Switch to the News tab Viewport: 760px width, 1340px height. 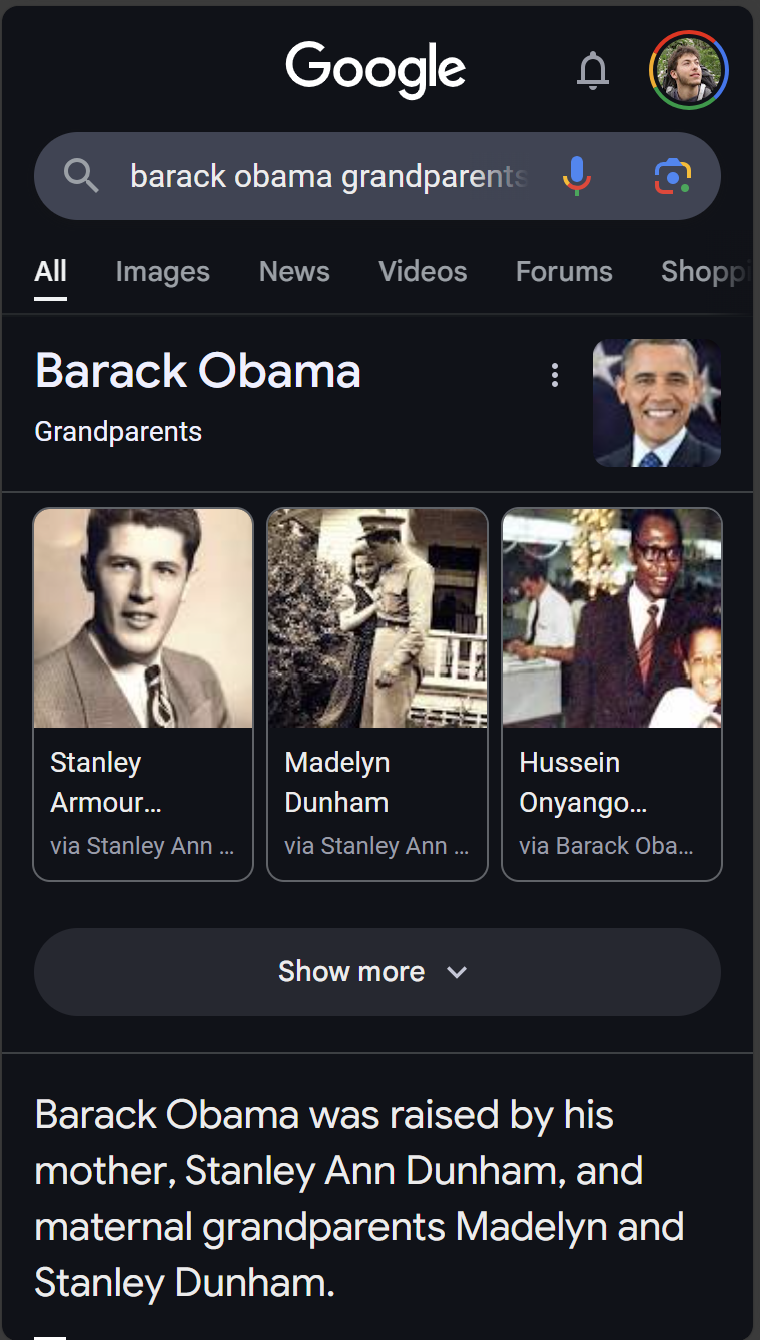tap(294, 272)
